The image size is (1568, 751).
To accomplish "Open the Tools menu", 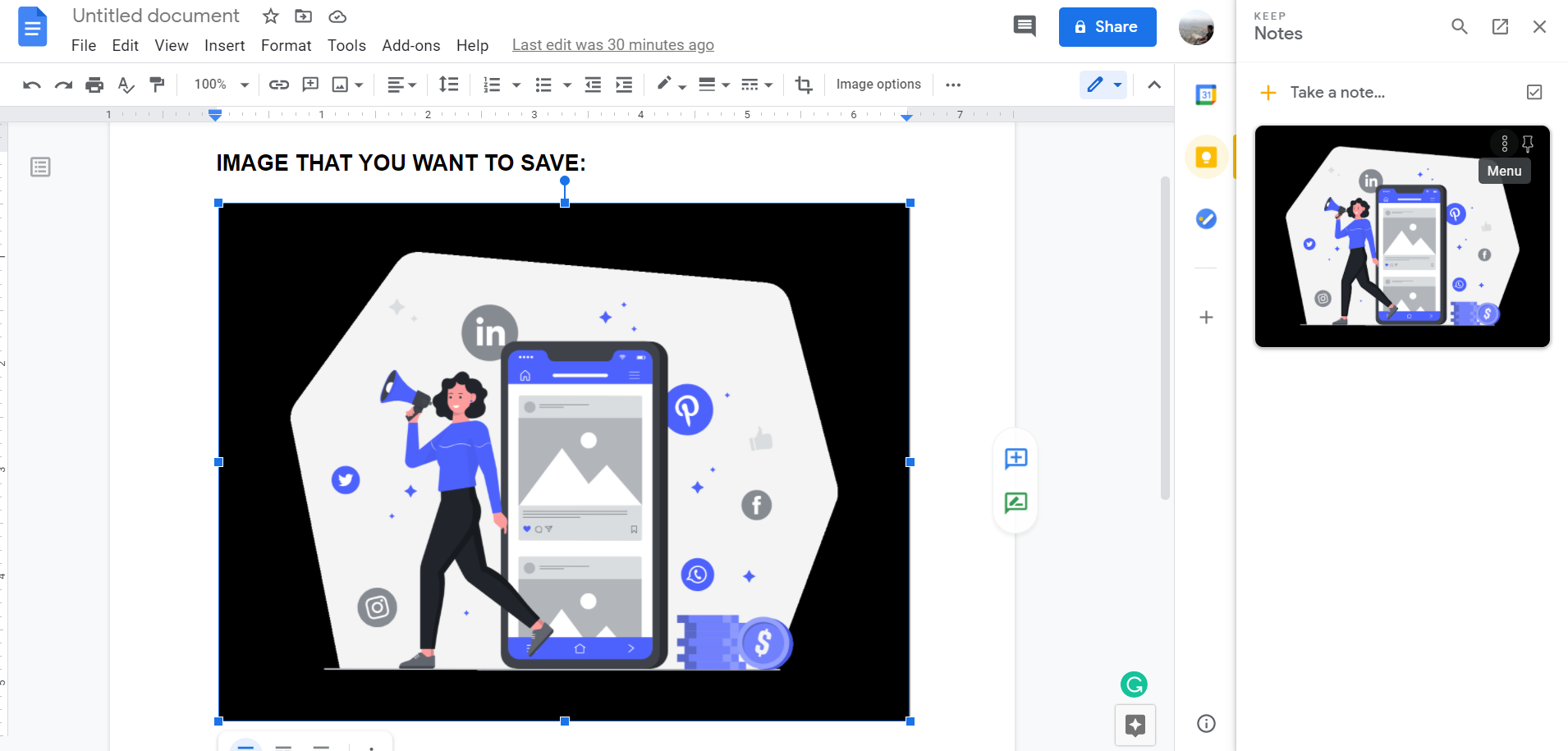I will click(x=346, y=45).
